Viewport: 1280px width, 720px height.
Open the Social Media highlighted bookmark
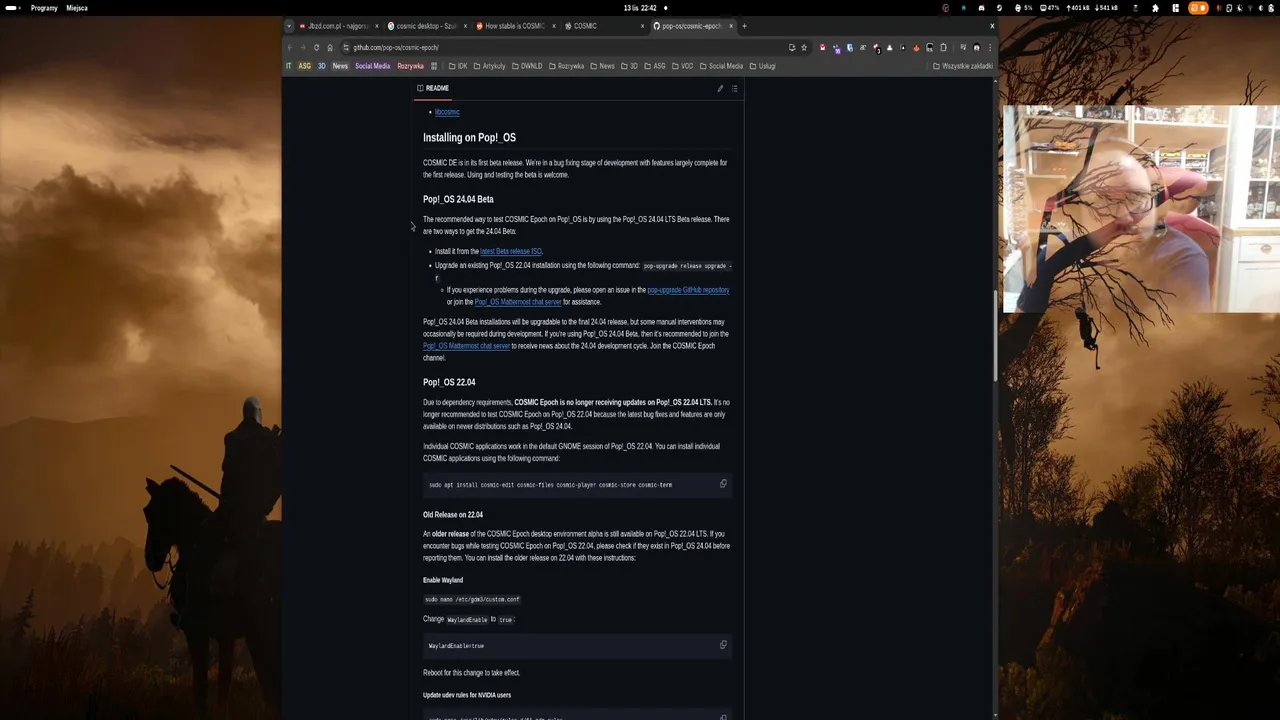click(372, 66)
